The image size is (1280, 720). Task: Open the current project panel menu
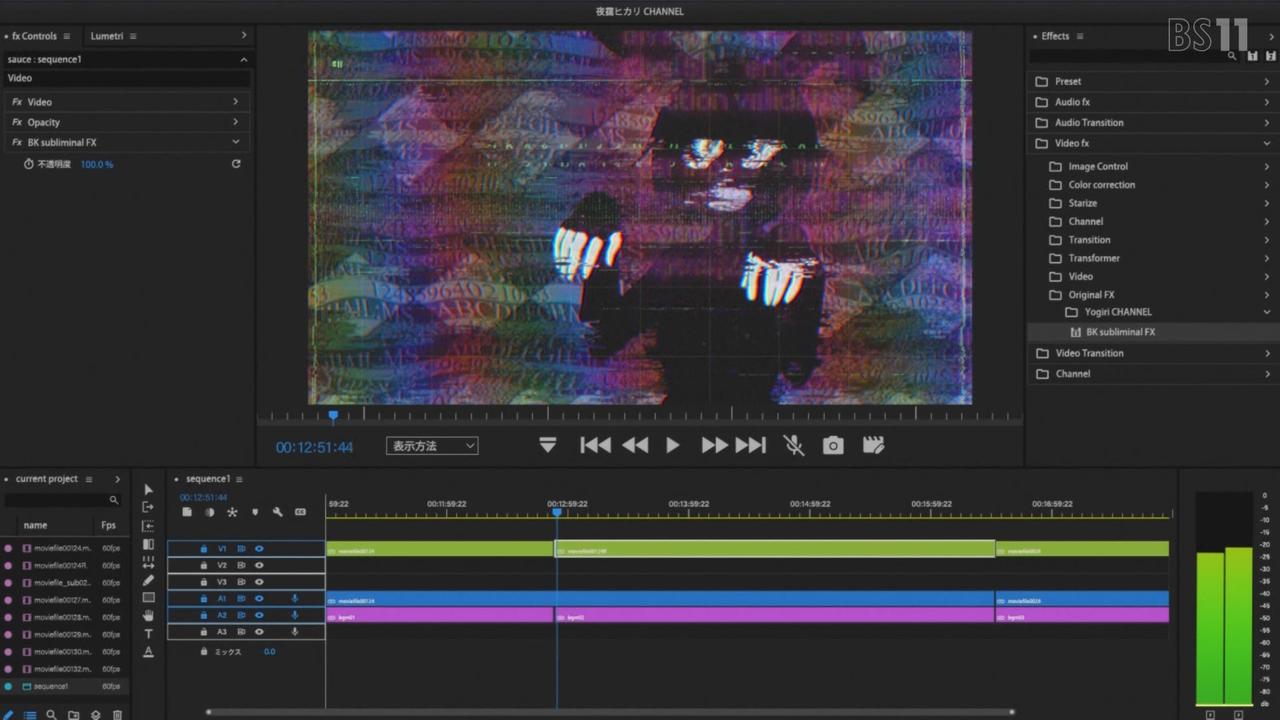88,479
